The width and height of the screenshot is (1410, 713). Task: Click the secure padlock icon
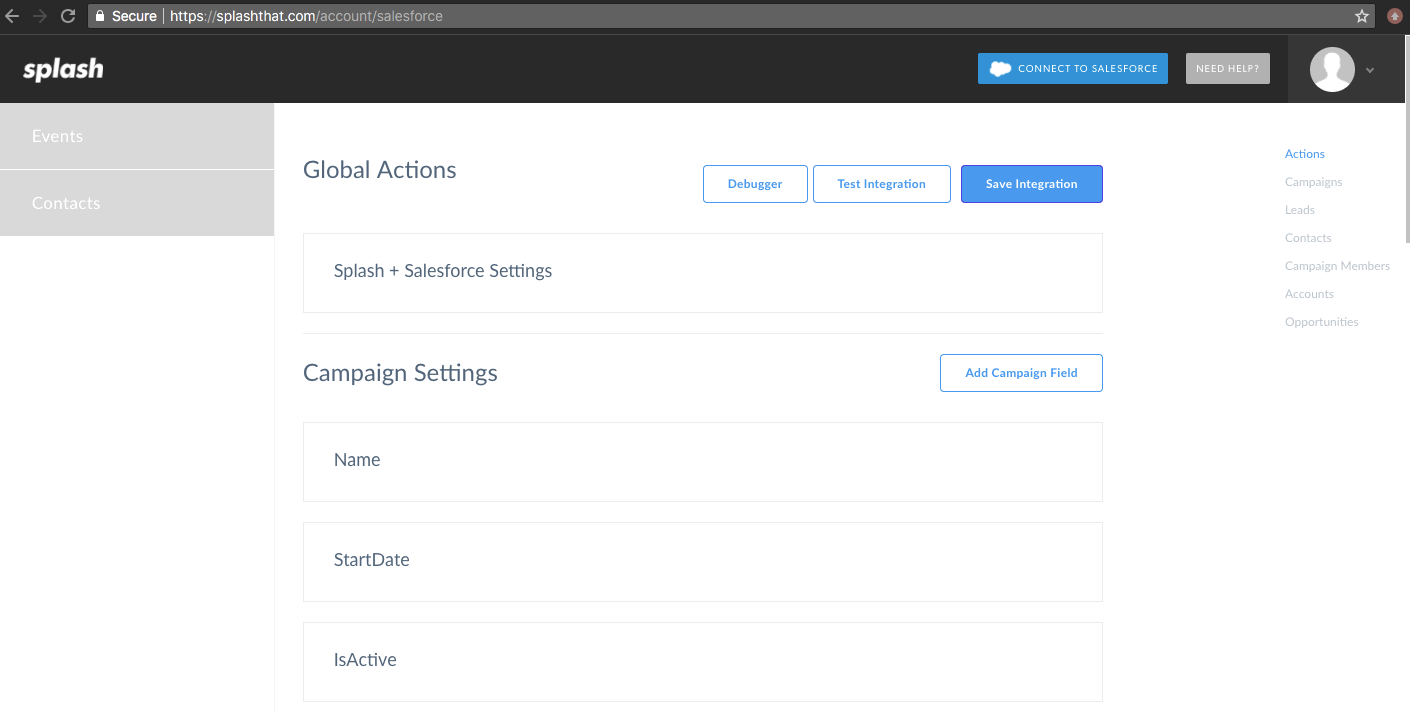pyautogui.click(x=100, y=16)
